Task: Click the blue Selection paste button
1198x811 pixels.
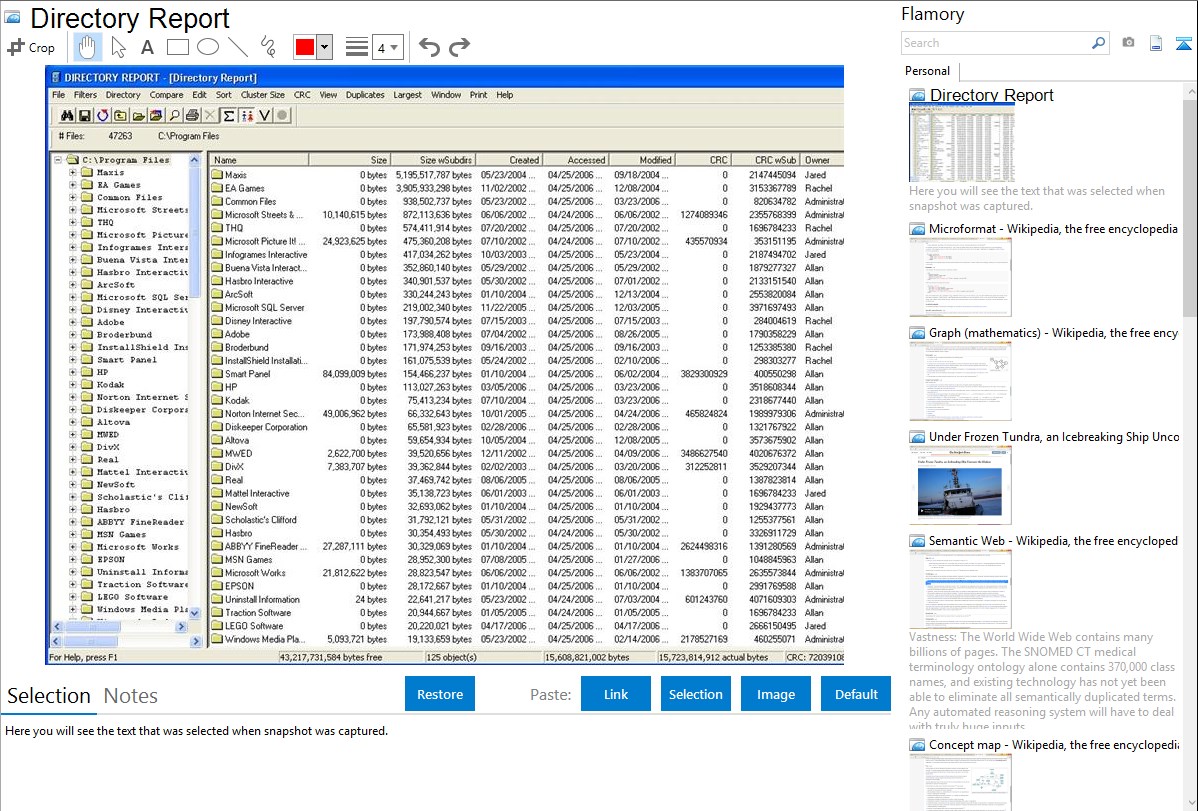Action: click(695, 694)
